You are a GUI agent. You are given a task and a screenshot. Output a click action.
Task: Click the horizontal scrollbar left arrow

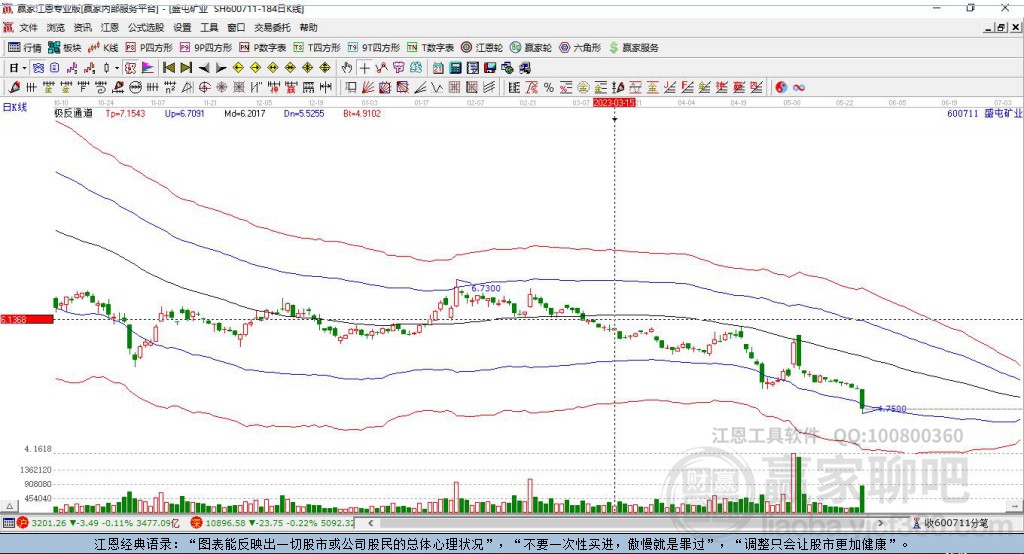[x=371, y=523]
